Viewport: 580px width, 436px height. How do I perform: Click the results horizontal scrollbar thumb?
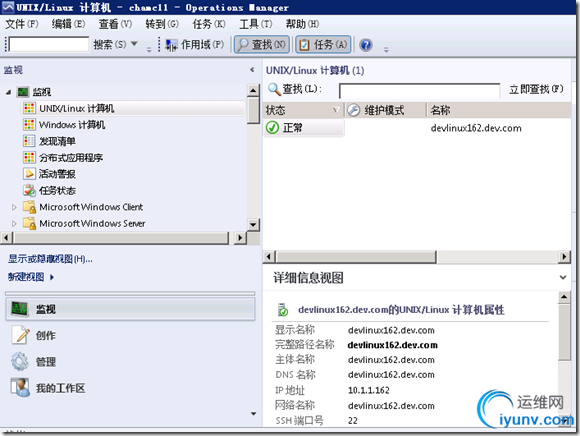click(x=356, y=257)
